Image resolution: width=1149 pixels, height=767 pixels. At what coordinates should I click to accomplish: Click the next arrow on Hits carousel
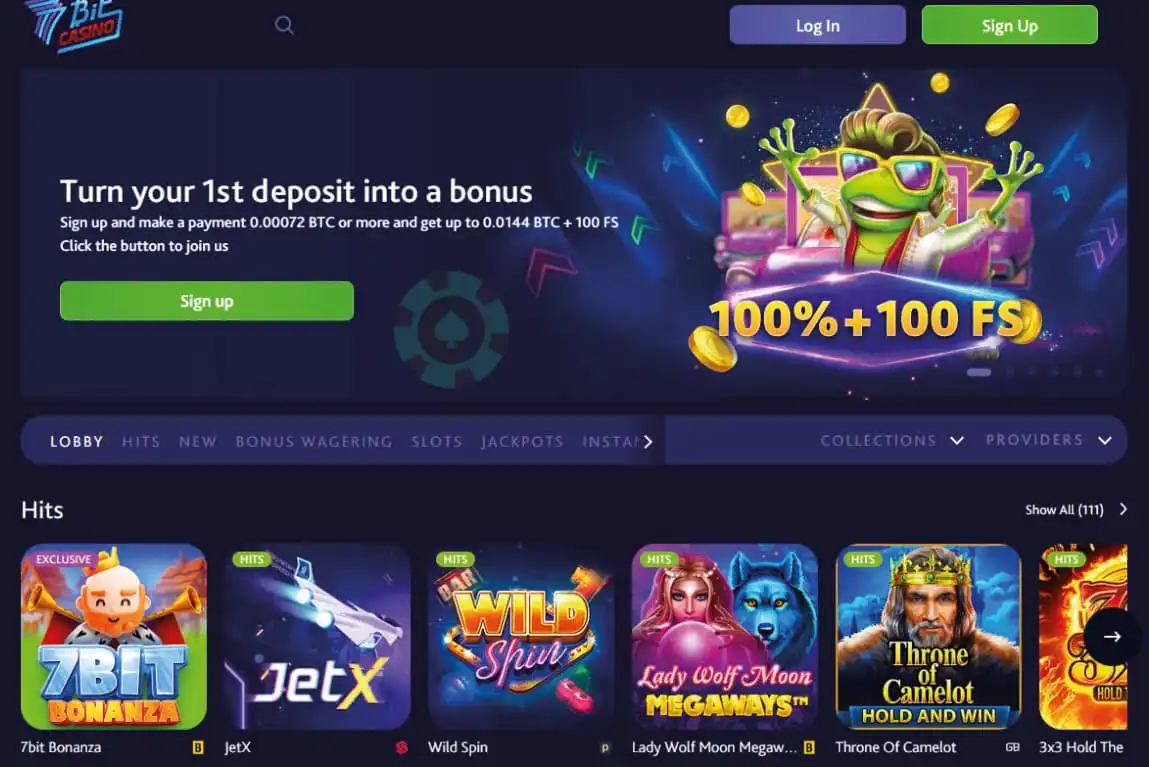click(1112, 637)
